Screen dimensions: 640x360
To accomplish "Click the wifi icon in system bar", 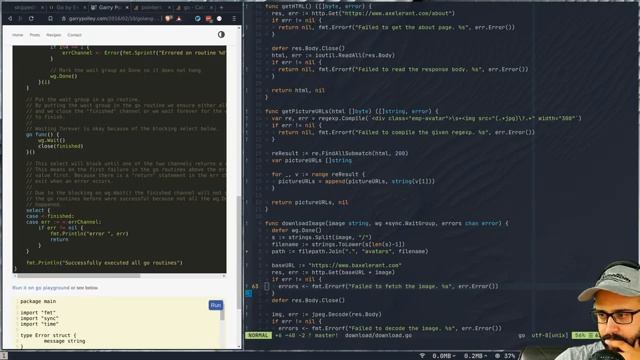I will point(423,356).
